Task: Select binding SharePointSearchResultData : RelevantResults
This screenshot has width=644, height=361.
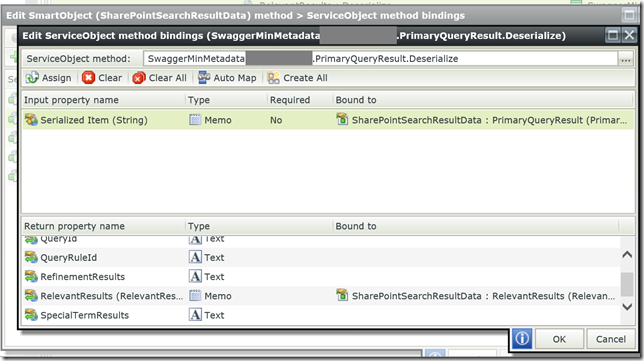Action: [x=483, y=296]
